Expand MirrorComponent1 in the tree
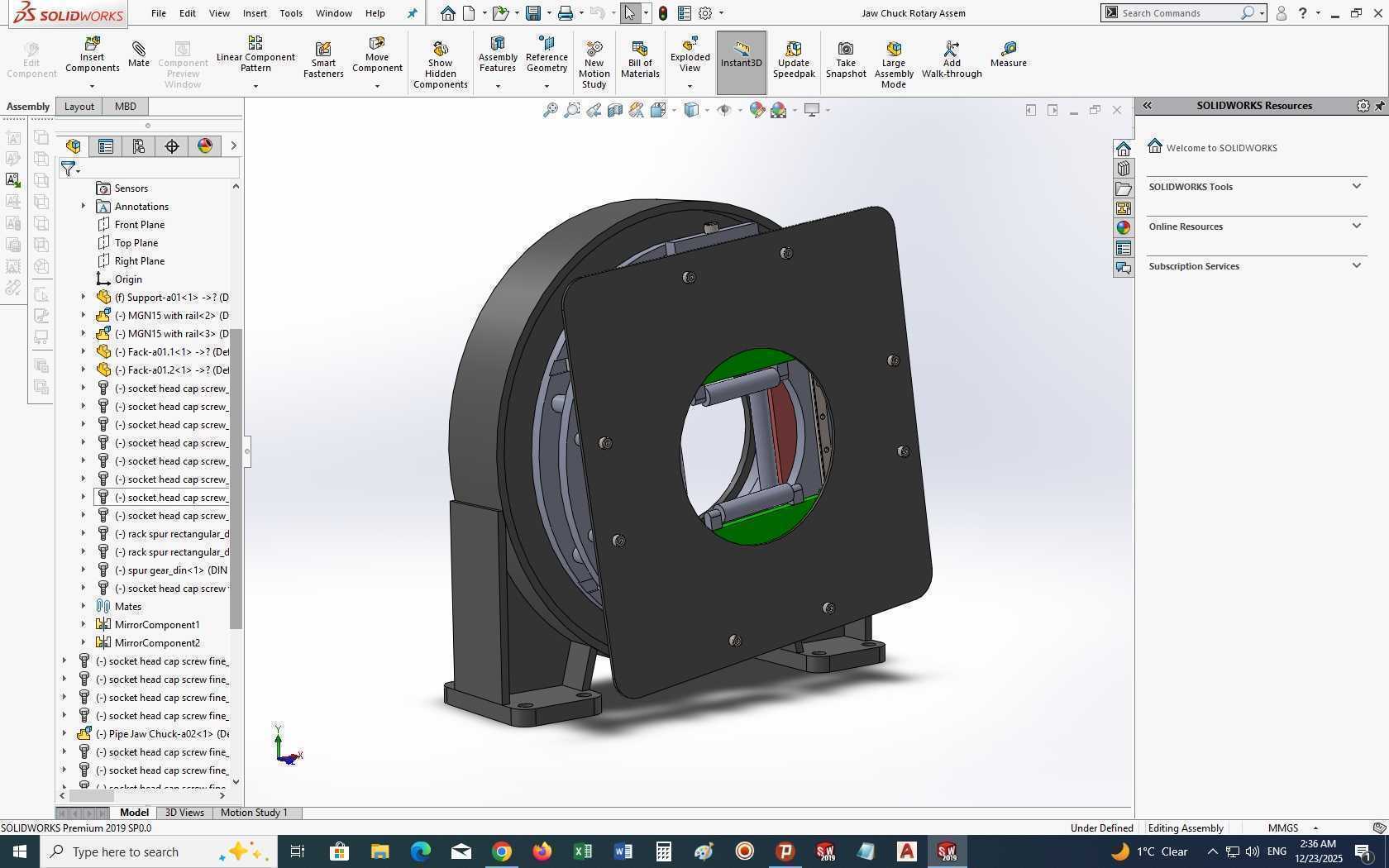 (x=84, y=624)
